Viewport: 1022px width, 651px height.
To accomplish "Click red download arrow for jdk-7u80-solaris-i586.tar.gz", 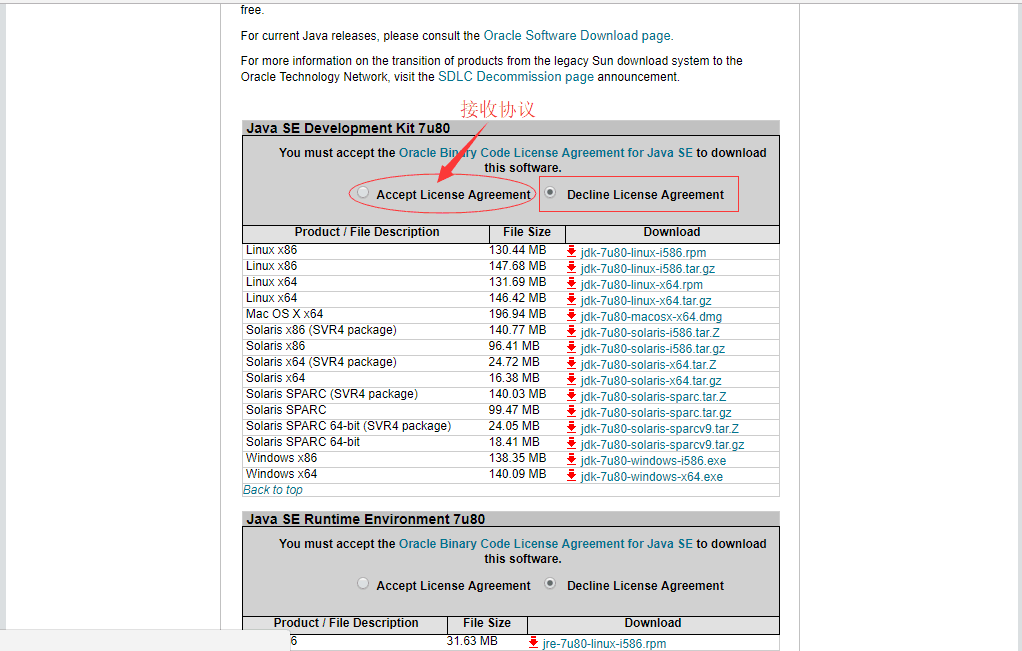I will pyautogui.click(x=572, y=347).
